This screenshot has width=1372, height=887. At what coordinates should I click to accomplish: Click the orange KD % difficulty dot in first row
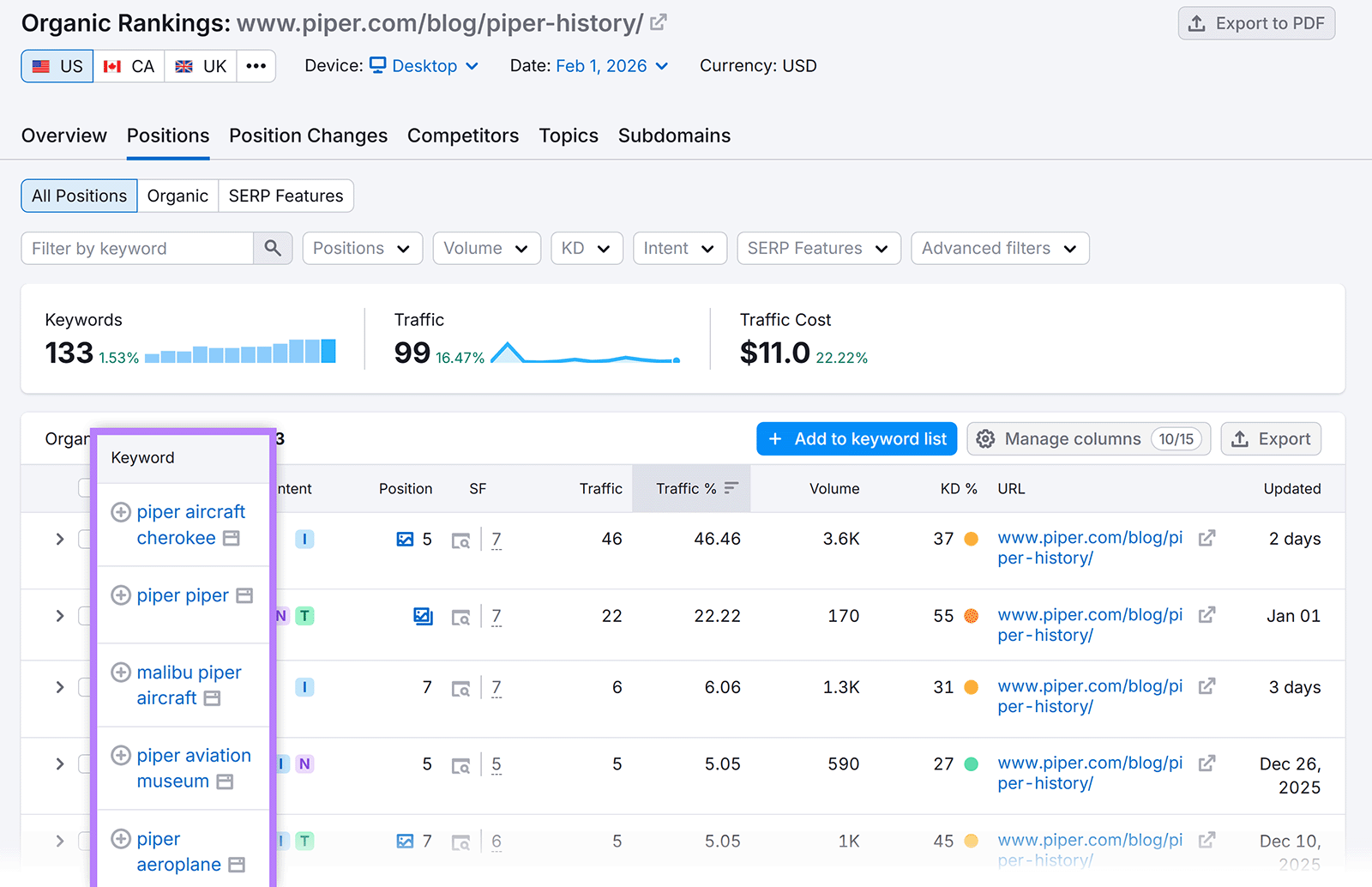[971, 539]
